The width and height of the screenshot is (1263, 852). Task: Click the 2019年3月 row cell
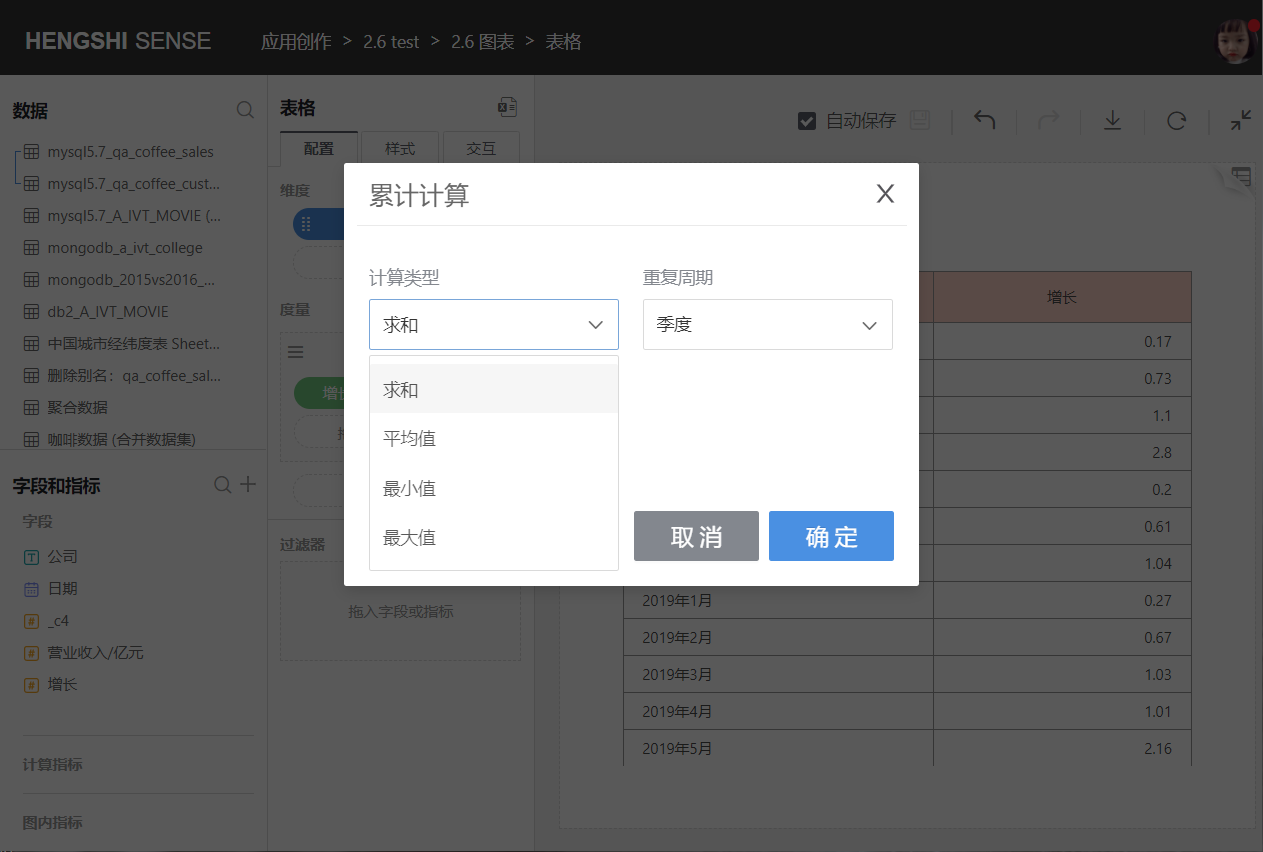pos(779,675)
